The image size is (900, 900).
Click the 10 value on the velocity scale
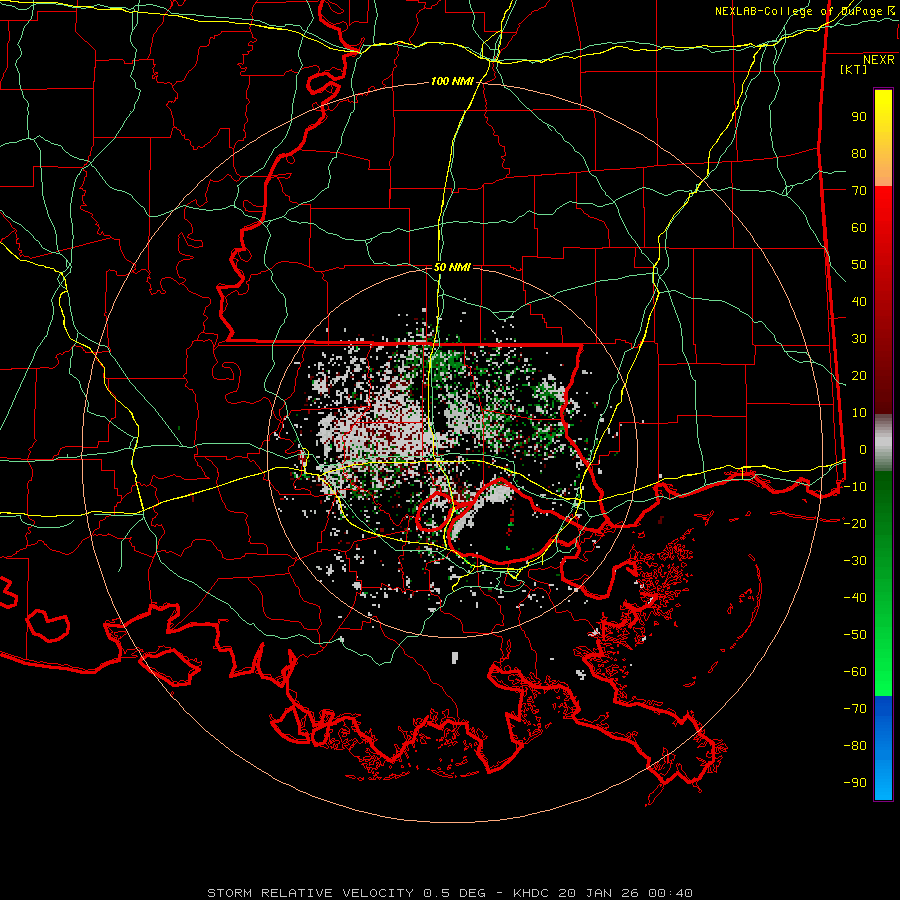859,413
